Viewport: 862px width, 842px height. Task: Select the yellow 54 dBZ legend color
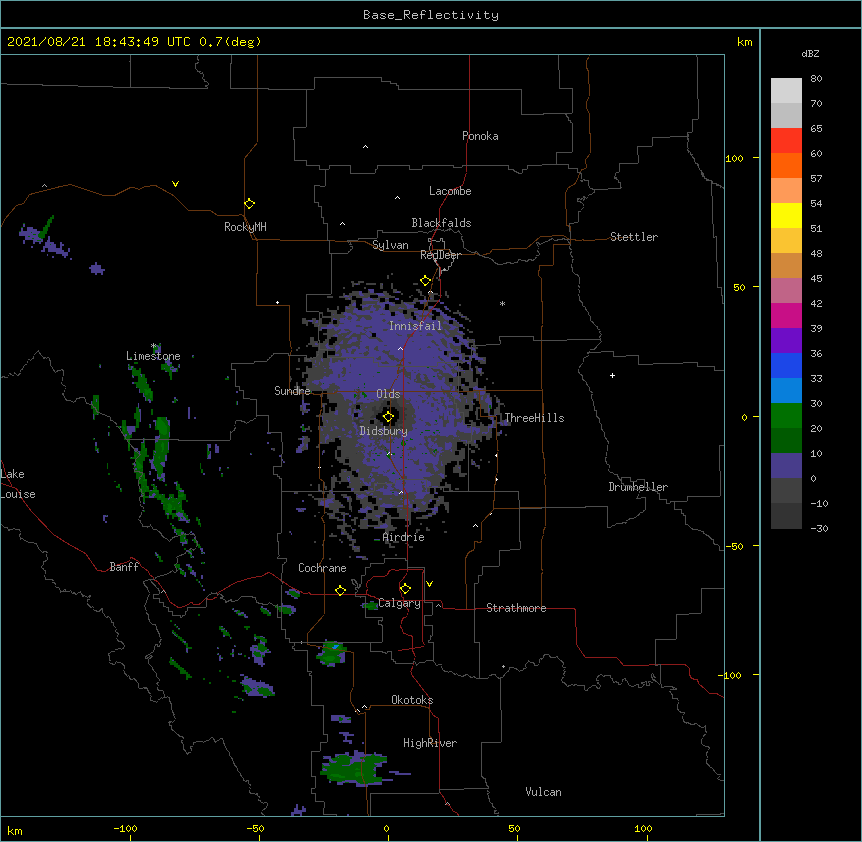tap(786, 215)
